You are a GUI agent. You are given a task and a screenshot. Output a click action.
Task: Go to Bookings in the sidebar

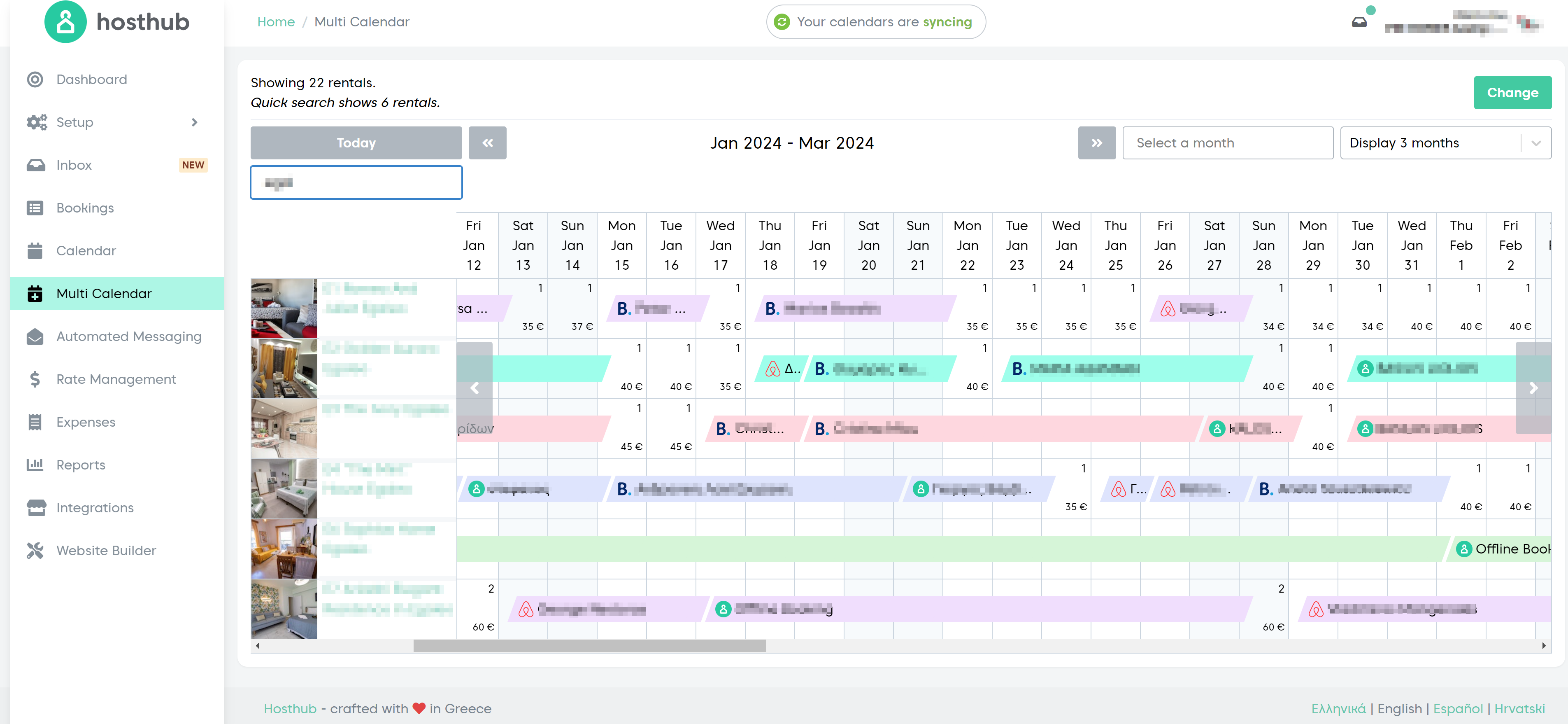(85, 208)
